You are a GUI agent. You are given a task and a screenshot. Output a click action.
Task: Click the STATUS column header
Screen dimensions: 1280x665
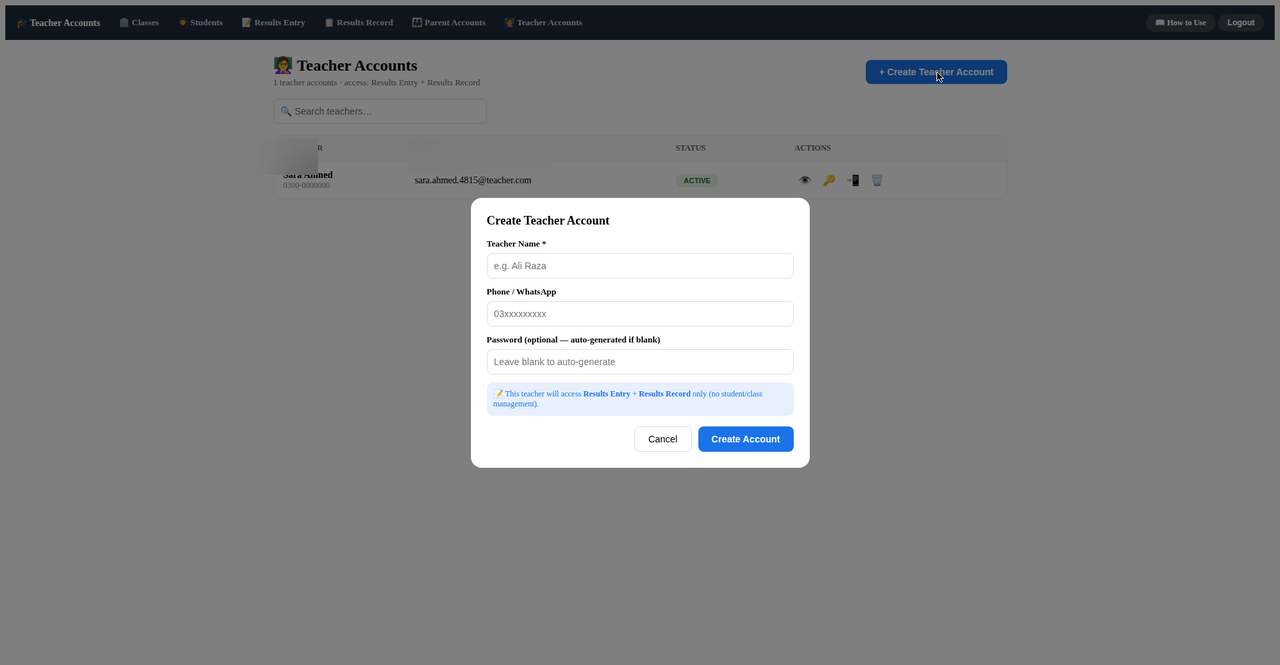tap(690, 148)
